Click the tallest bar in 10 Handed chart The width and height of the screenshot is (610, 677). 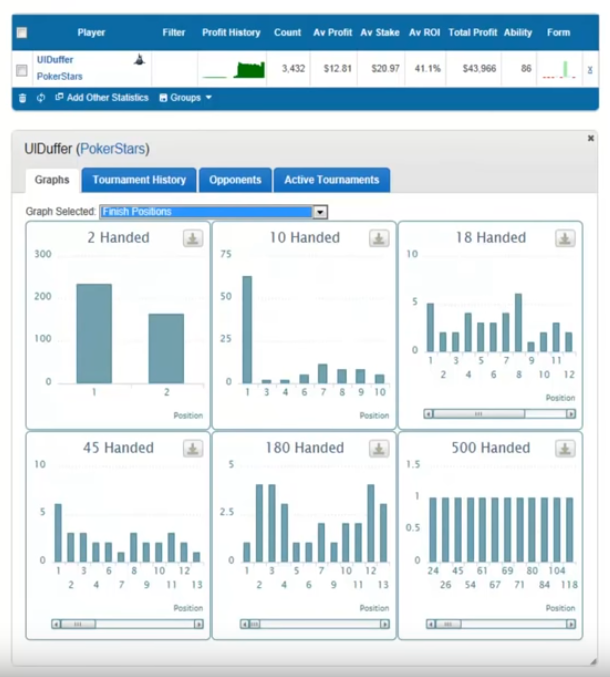247,329
